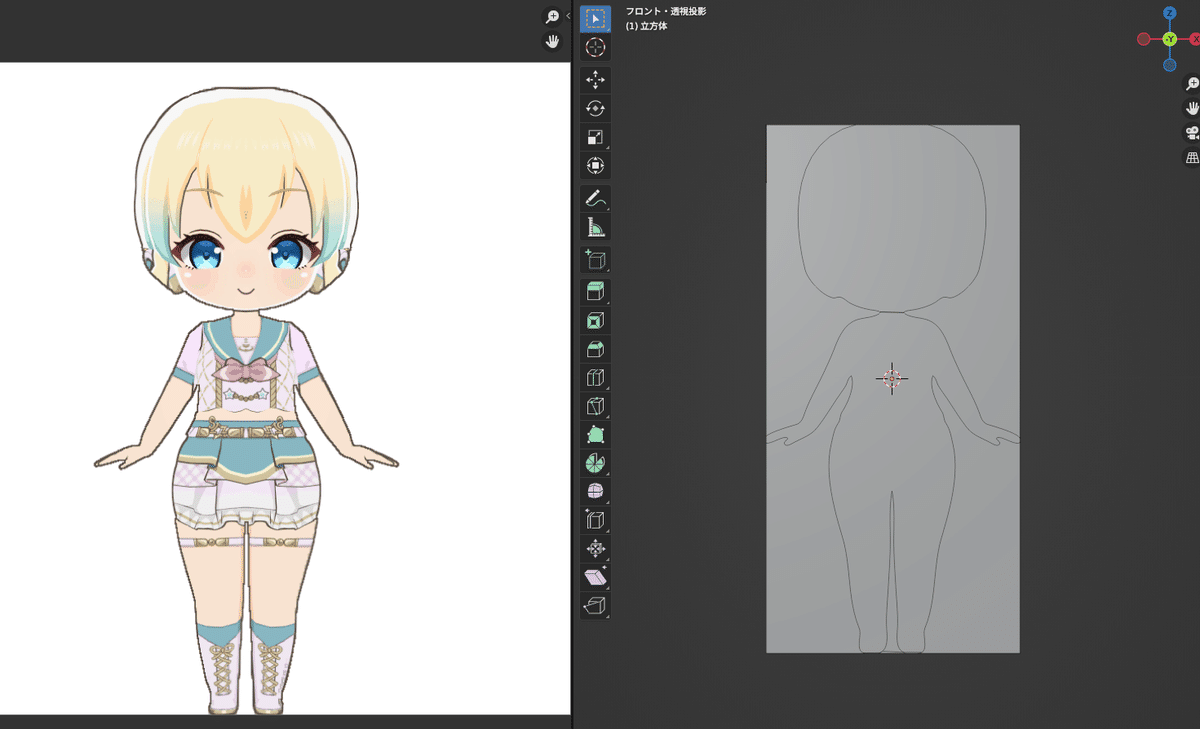Image resolution: width=1200 pixels, height=729 pixels.
Task: Pick the Poly Build tool
Action: (595, 435)
